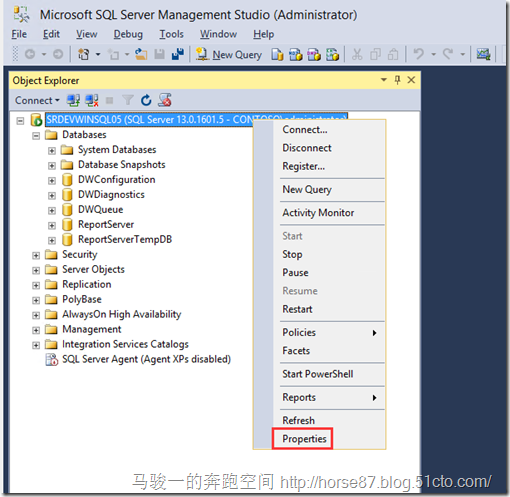
Task: Click the New Project toolbar icon
Action: point(83,54)
